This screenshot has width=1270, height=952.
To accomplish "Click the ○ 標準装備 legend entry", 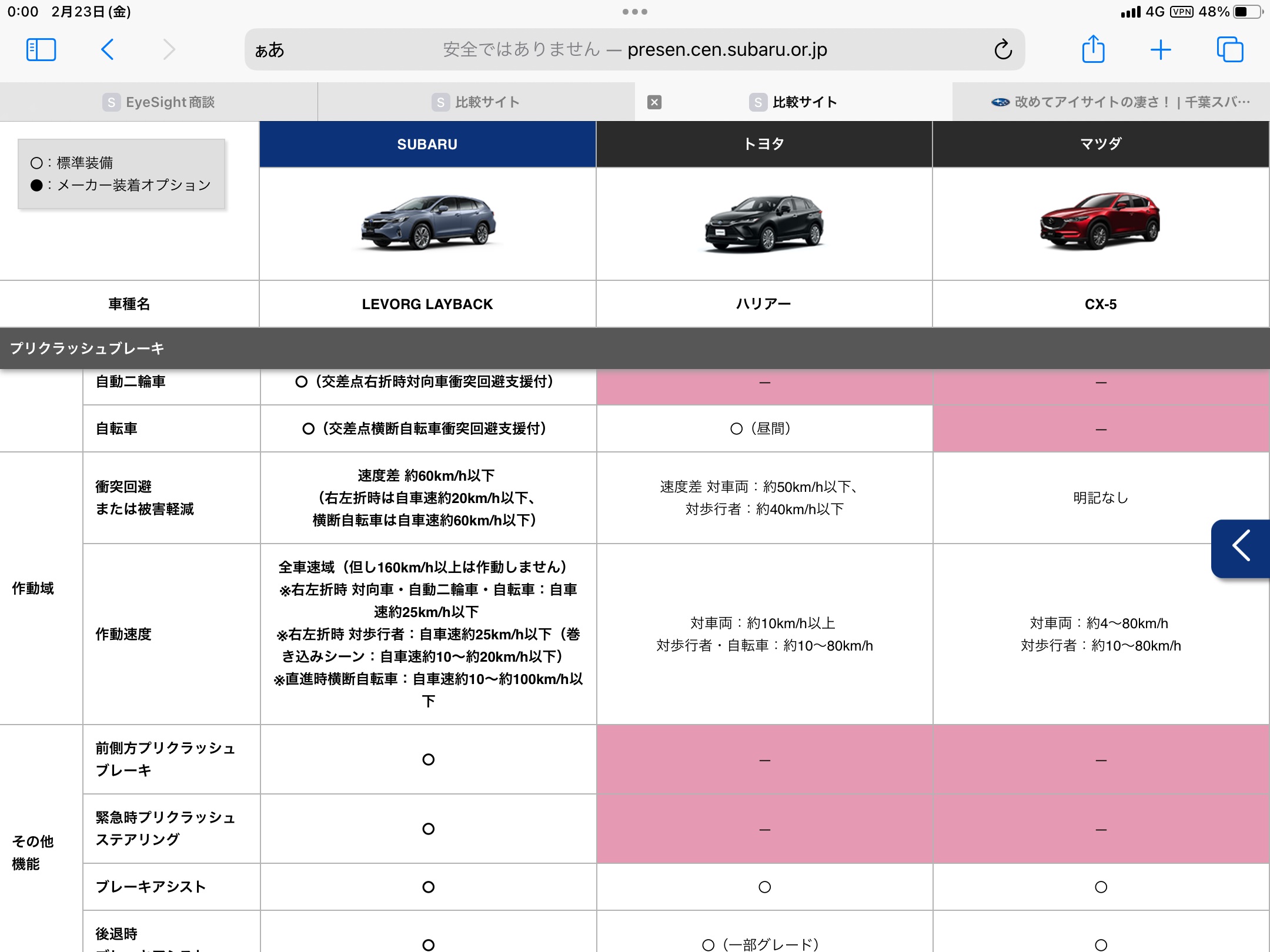I will click(72, 163).
